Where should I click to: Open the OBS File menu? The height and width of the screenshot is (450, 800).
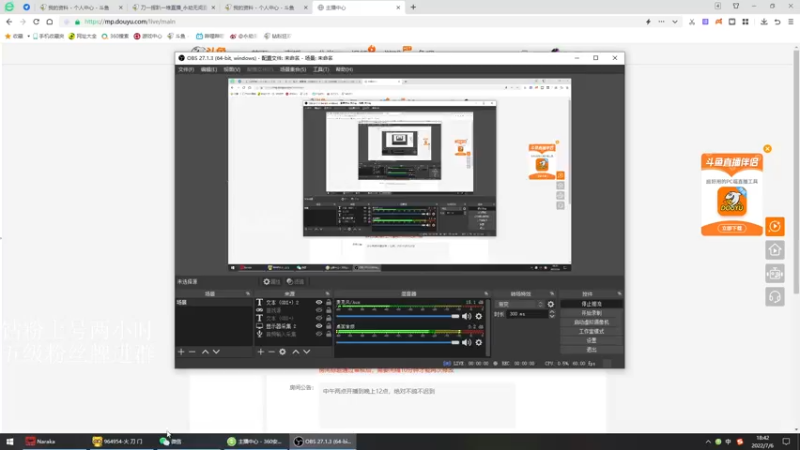point(186,69)
